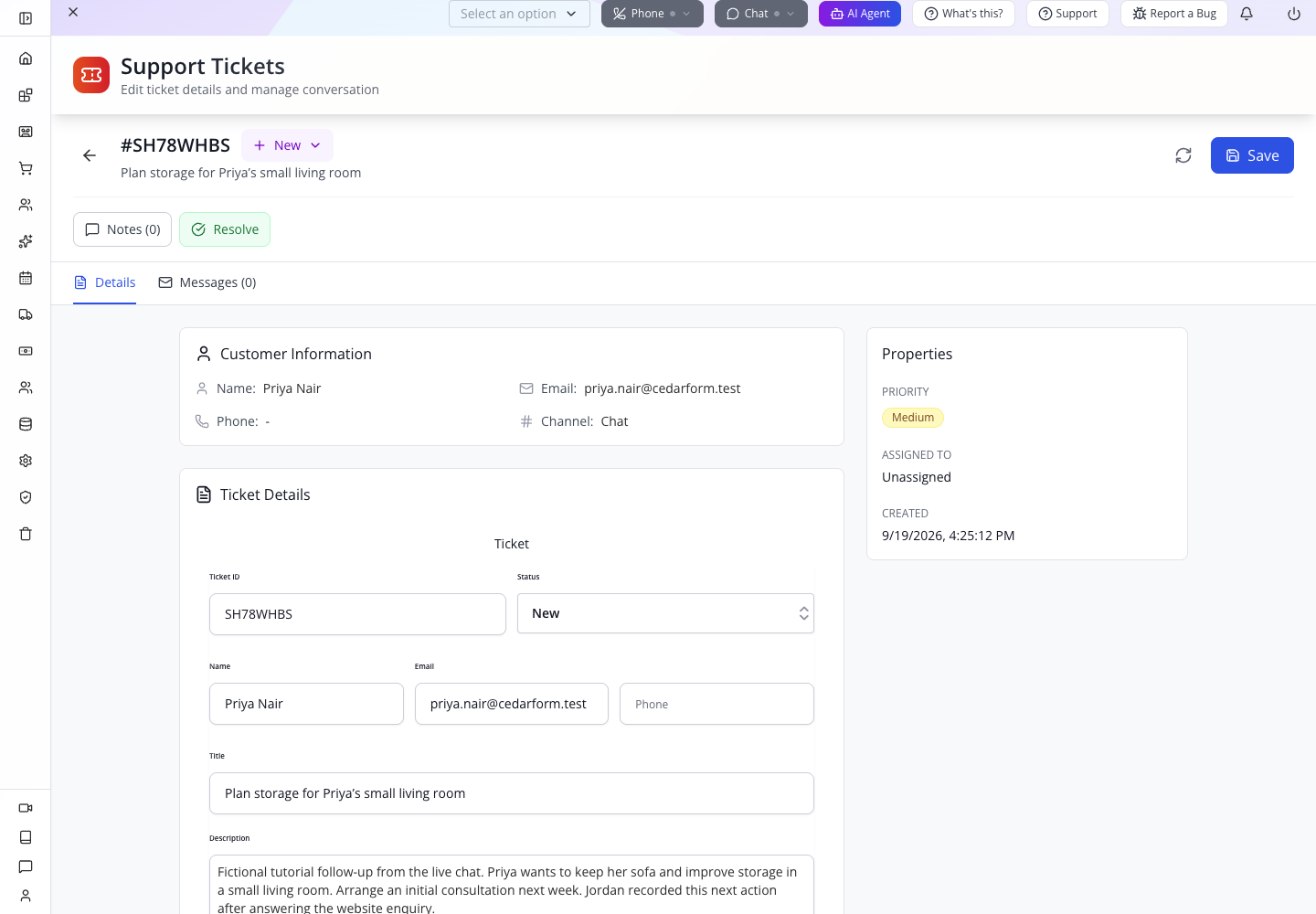Image resolution: width=1316 pixels, height=914 pixels.
Task: Click the video camera sidebar icon
Action: [26, 808]
